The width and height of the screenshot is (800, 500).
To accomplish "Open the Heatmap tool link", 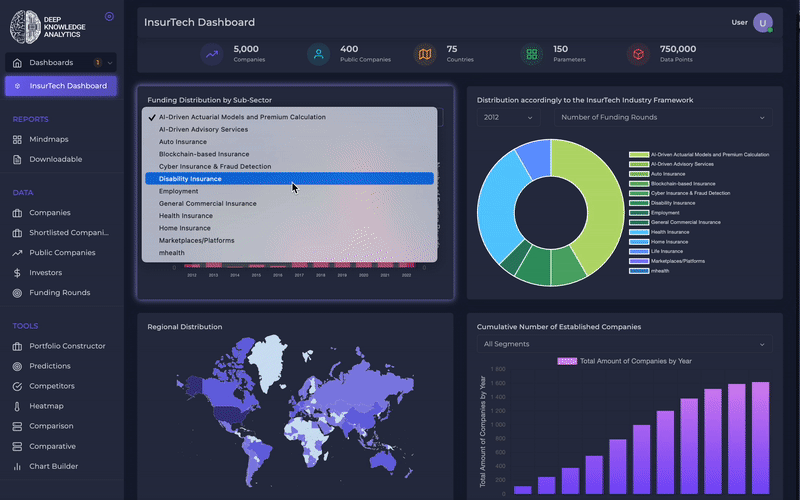I will [x=46, y=406].
